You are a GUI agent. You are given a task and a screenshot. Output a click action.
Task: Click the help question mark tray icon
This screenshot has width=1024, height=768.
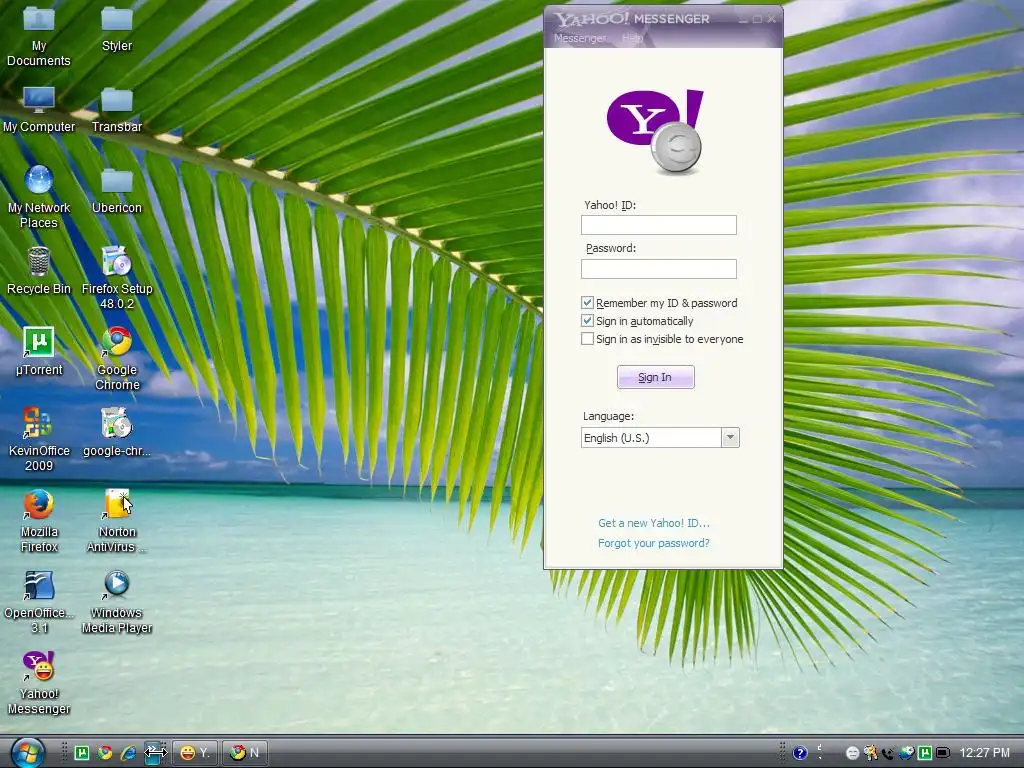[x=800, y=753]
